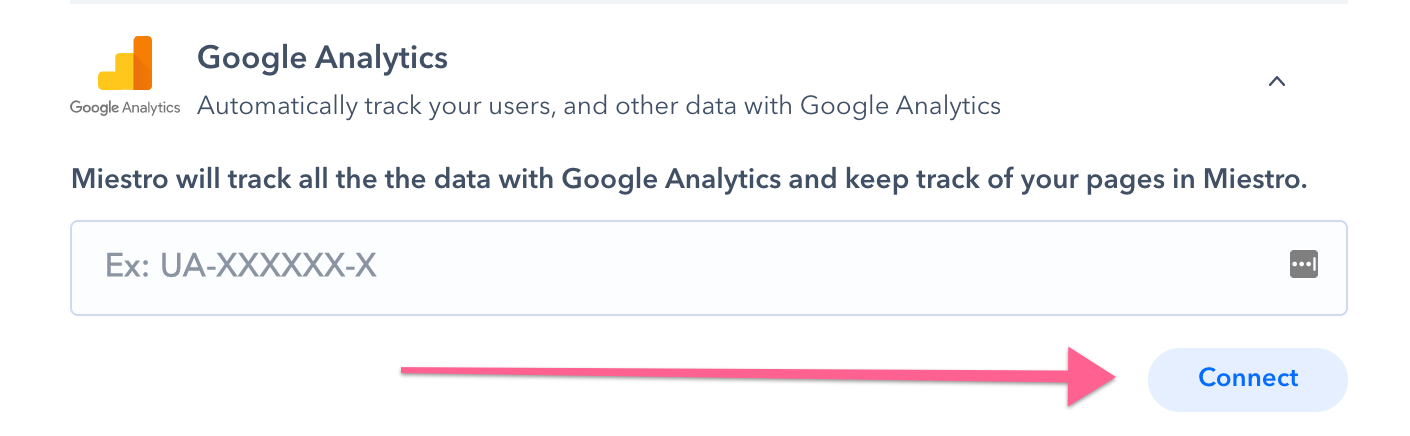The image size is (1410, 436).
Task: Click the Connect button
Action: (x=1247, y=379)
